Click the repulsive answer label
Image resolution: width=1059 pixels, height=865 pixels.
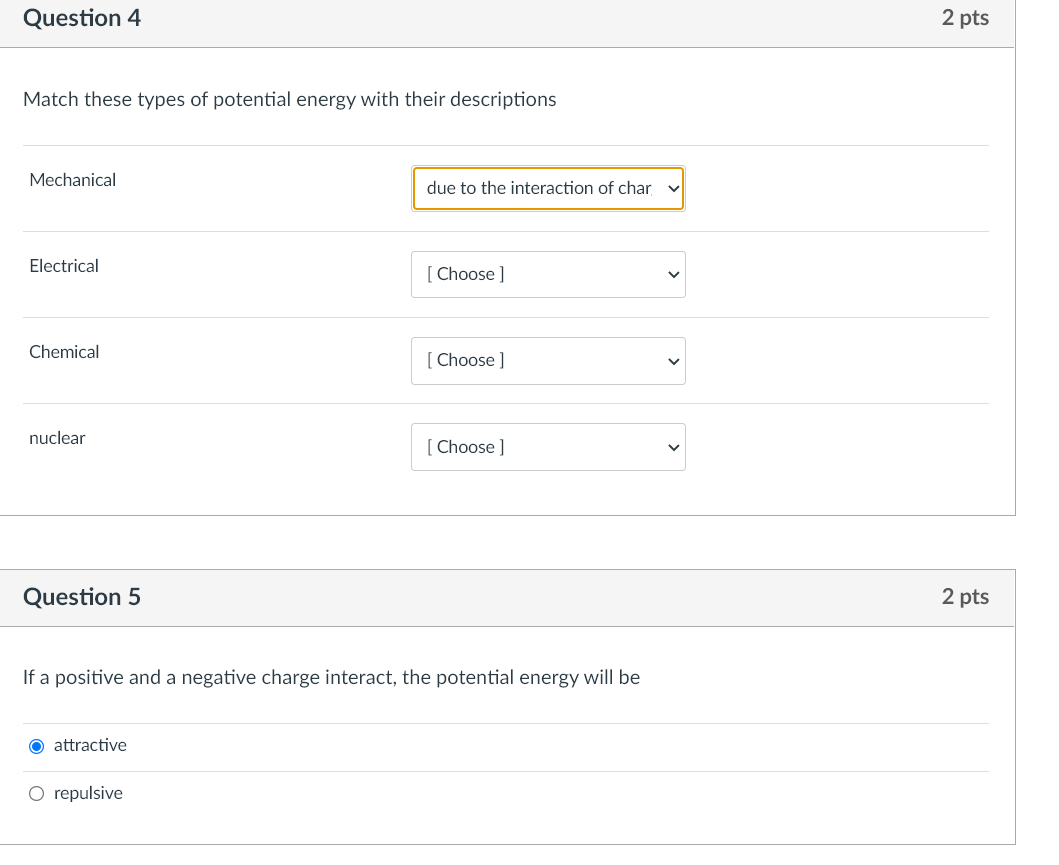(88, 793)
